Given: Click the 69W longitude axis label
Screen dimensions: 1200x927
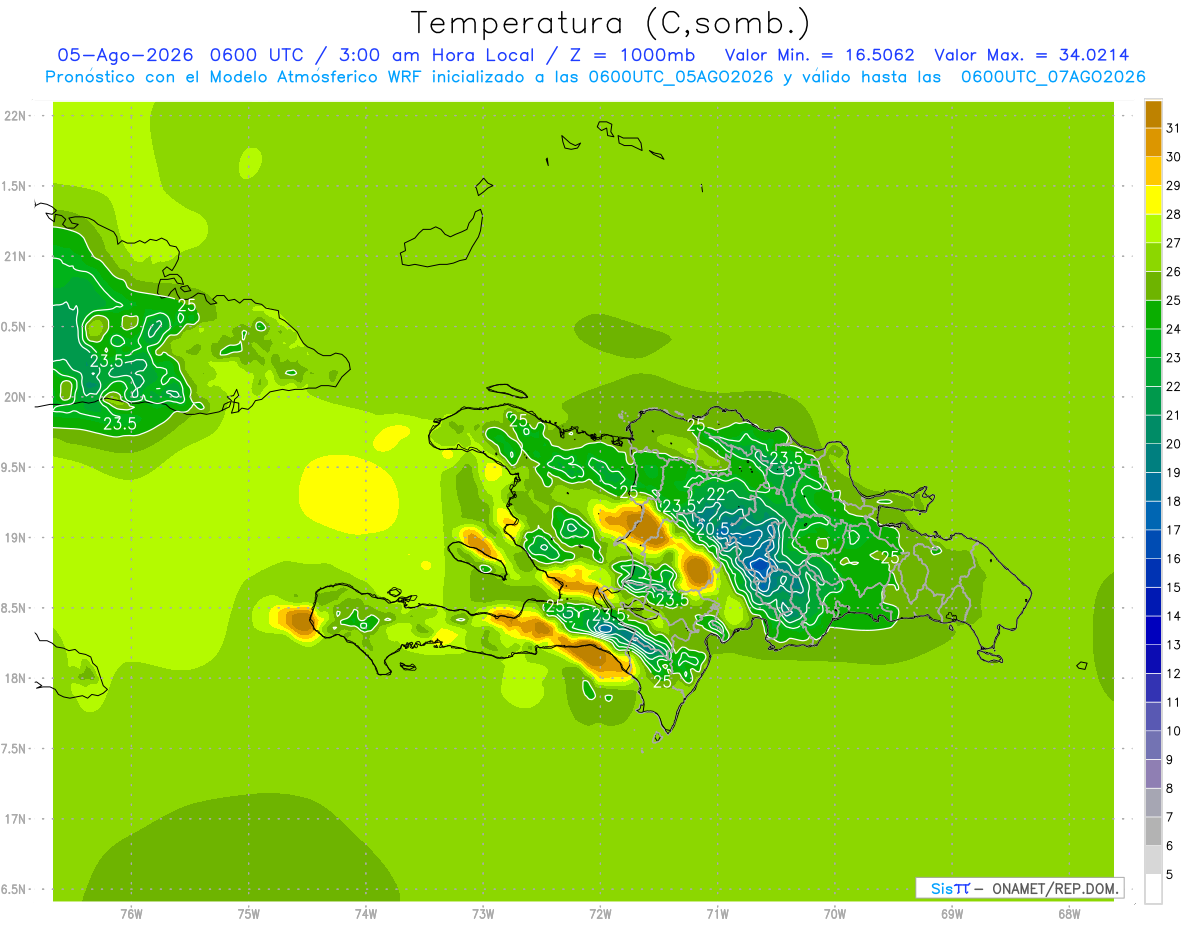Looking at the screenshot, I should (952, 914).
